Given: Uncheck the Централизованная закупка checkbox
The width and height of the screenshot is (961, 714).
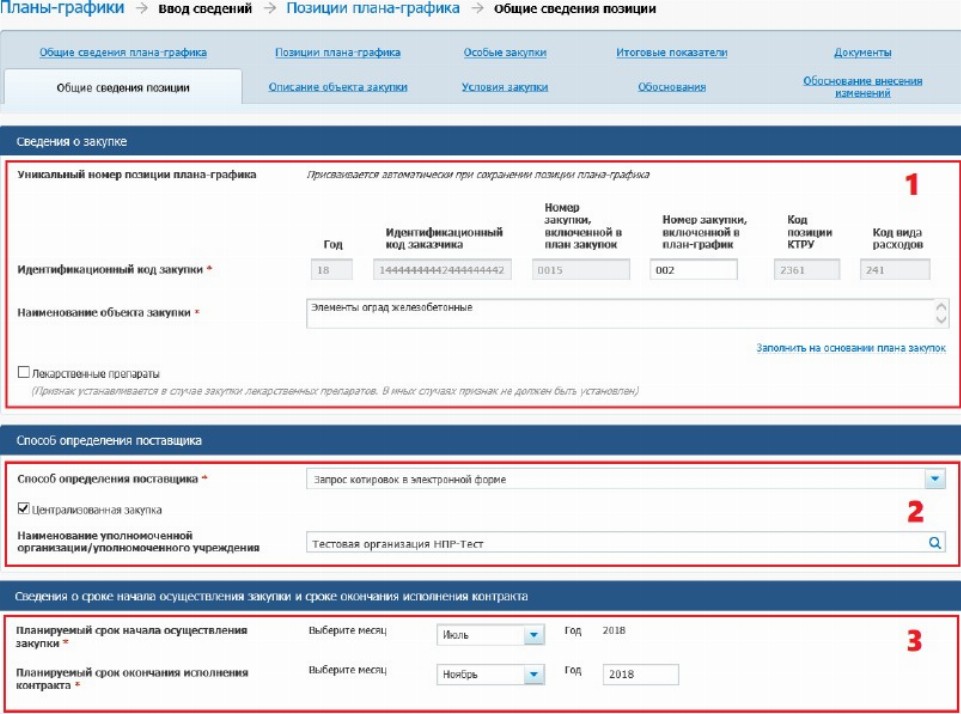Looking at the screenshot, I should (24, 510).
